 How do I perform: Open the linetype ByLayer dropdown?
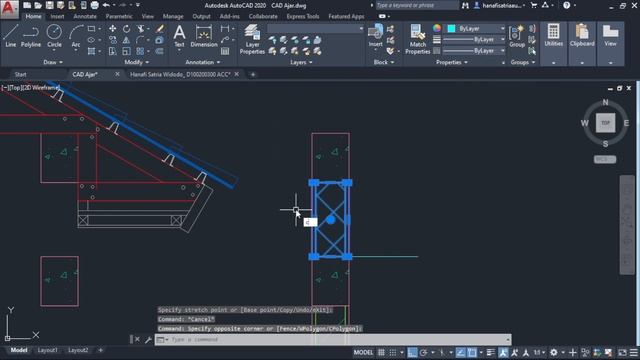[x=473, y=51]
